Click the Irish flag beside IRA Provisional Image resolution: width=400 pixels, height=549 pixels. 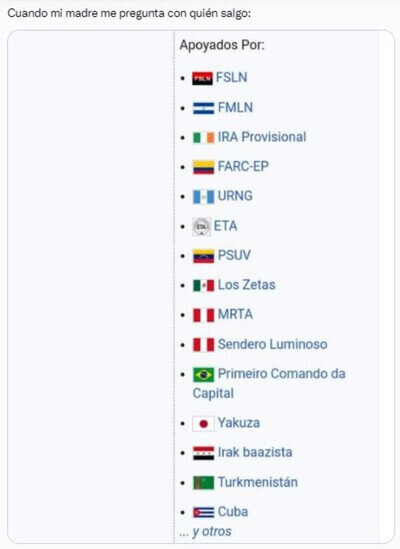[203, 138]
